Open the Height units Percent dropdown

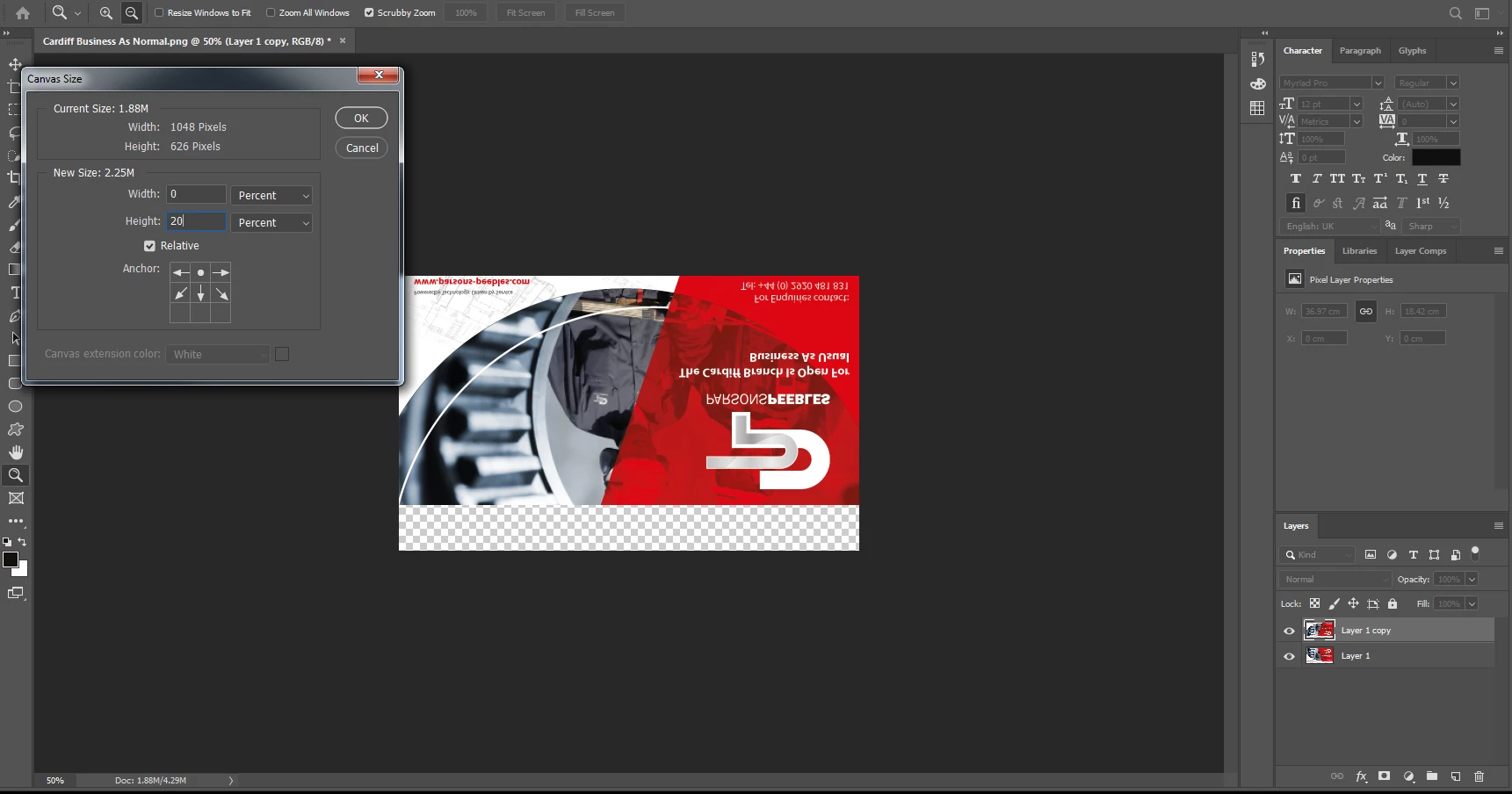271,222
